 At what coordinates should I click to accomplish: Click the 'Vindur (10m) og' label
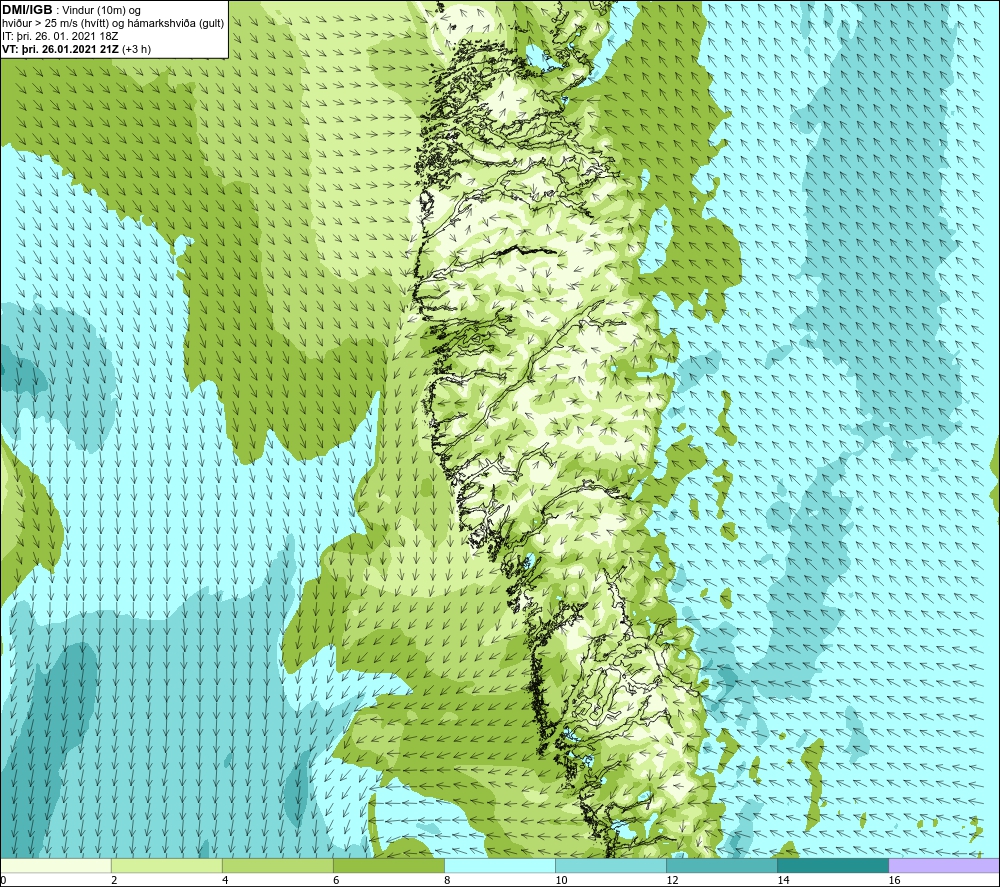coord(103,11)
